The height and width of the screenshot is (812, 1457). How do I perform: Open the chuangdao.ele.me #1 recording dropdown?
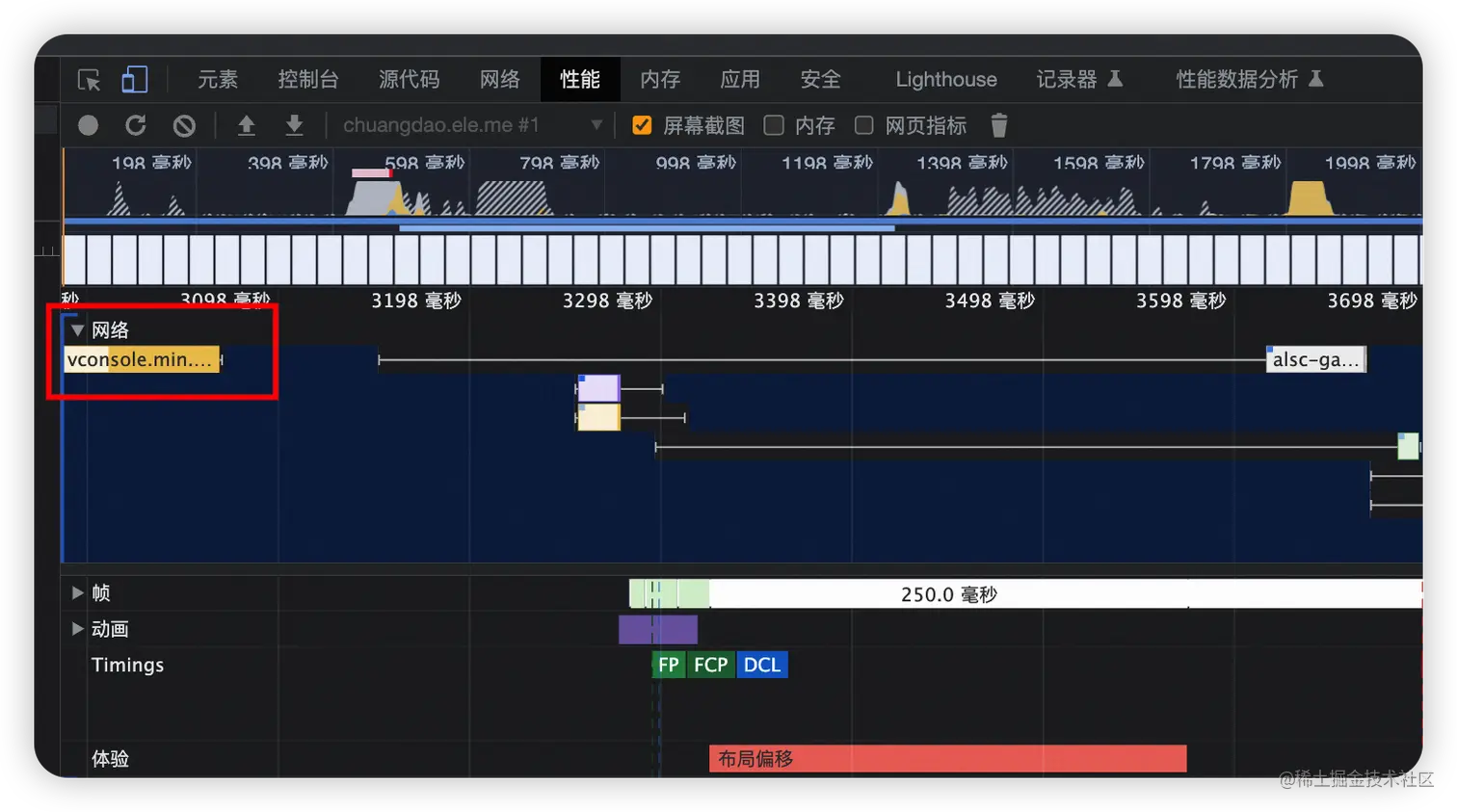coord(472,125)
